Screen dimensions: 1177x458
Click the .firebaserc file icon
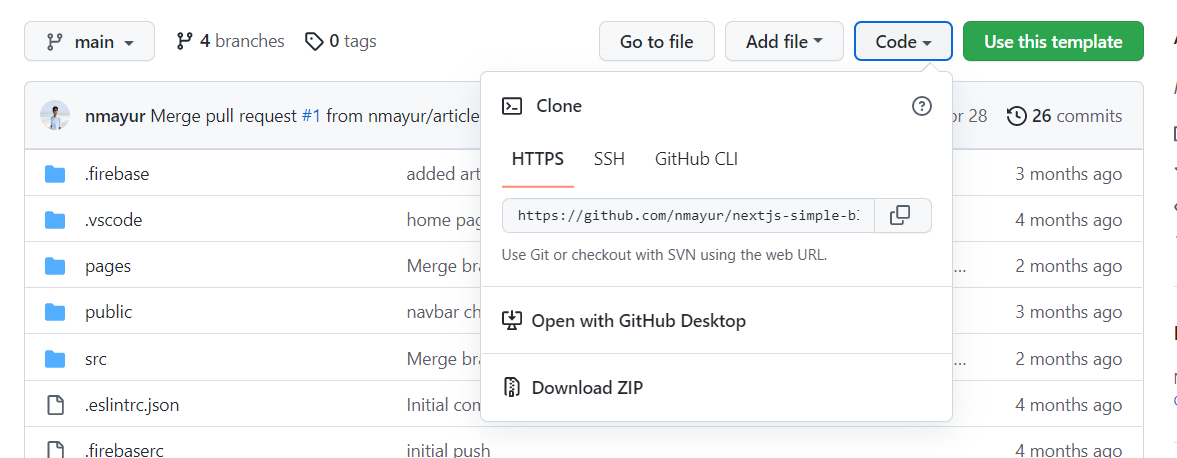pyautogui.click(x=55, y=450)
